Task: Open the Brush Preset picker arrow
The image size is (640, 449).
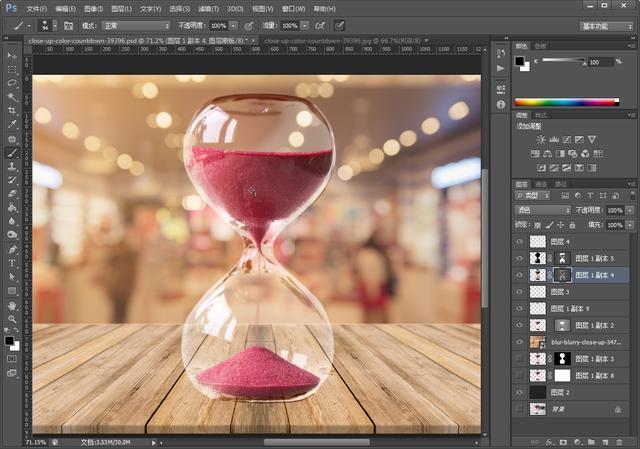Action: click(x=55, y=26)
